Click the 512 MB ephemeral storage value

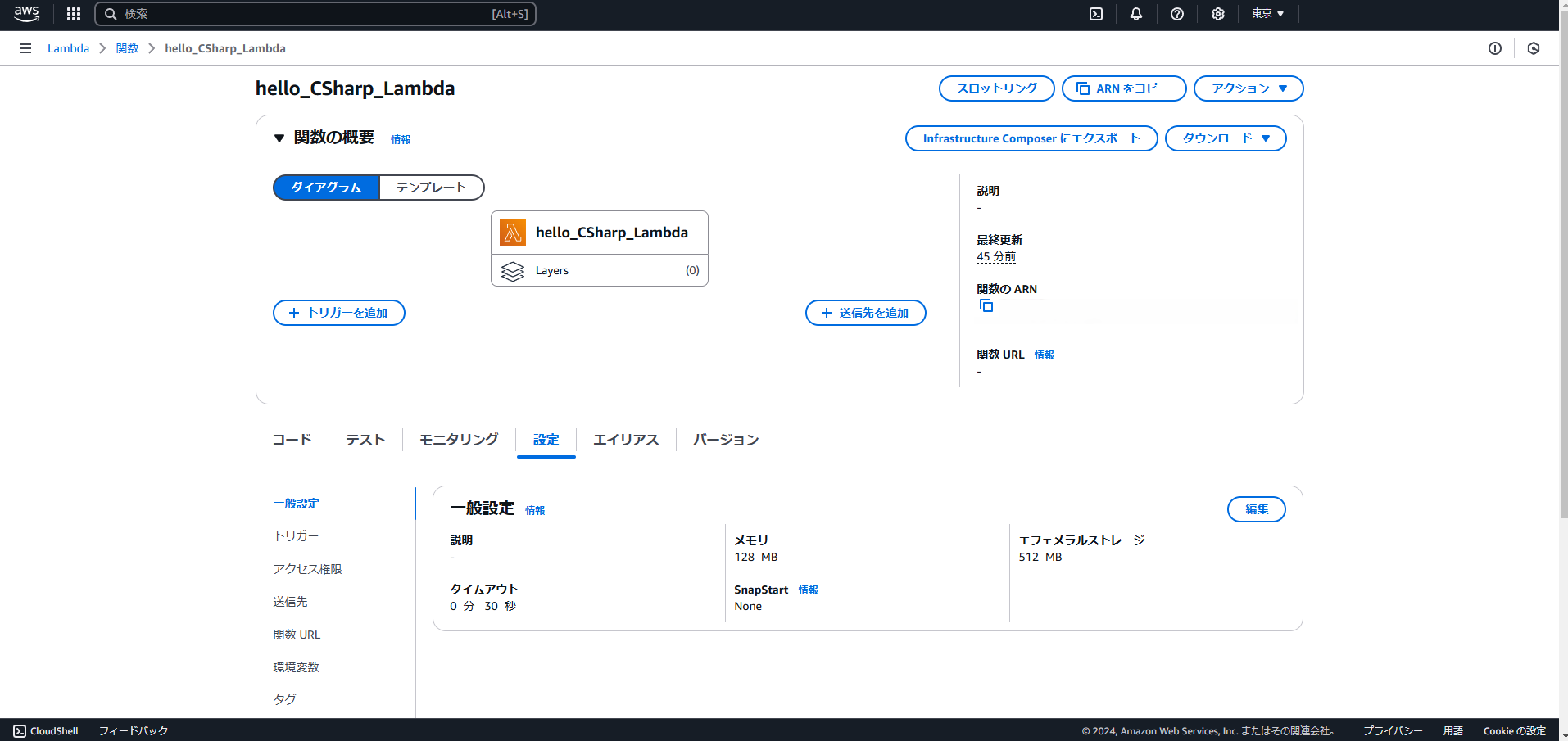coord(1040,557)
